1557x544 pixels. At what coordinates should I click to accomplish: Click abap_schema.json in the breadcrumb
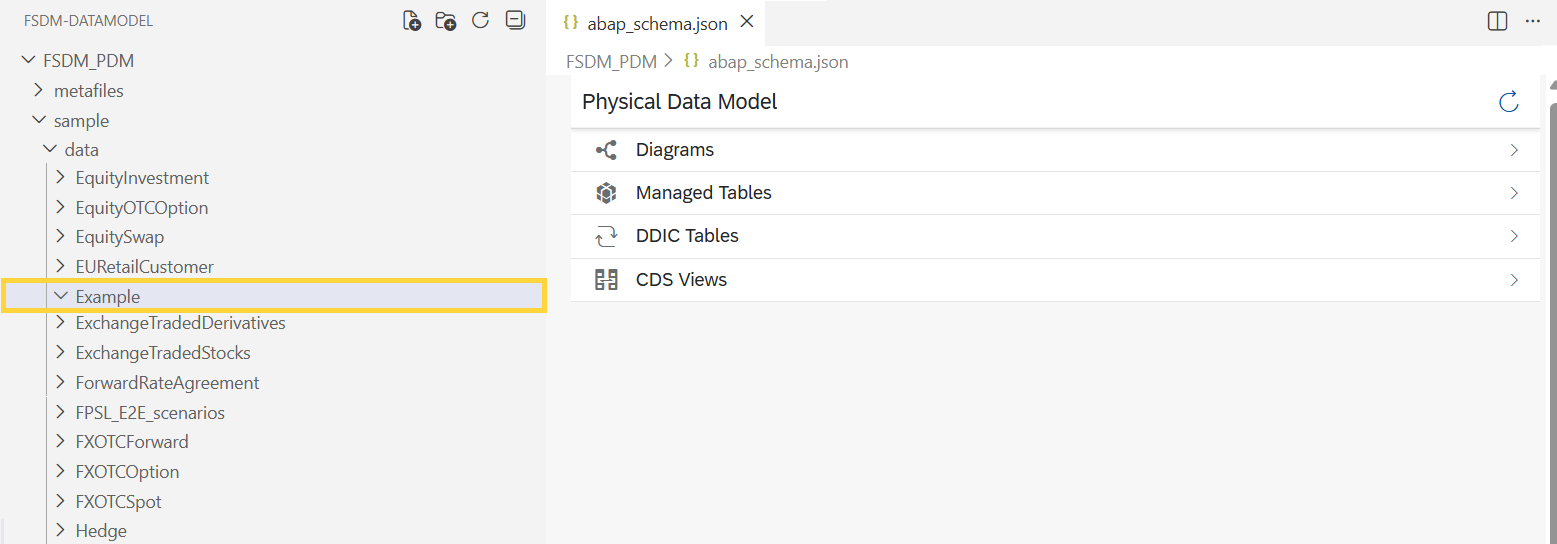coord(778,61)
